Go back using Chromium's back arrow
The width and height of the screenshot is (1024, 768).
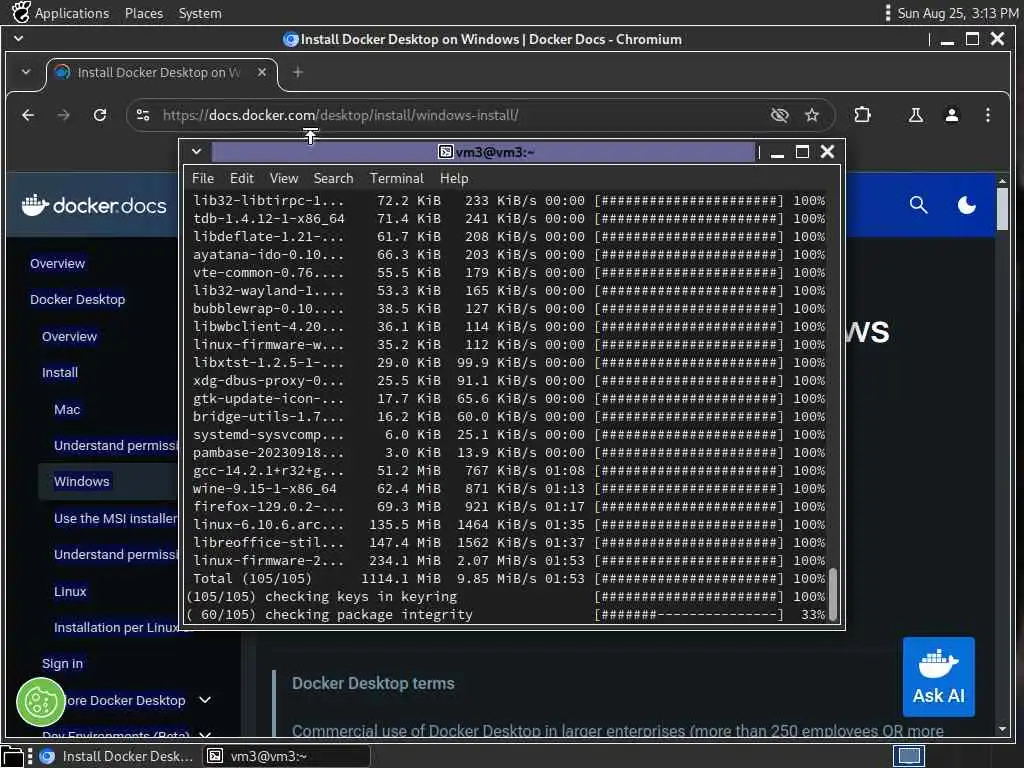coord(28,116)
